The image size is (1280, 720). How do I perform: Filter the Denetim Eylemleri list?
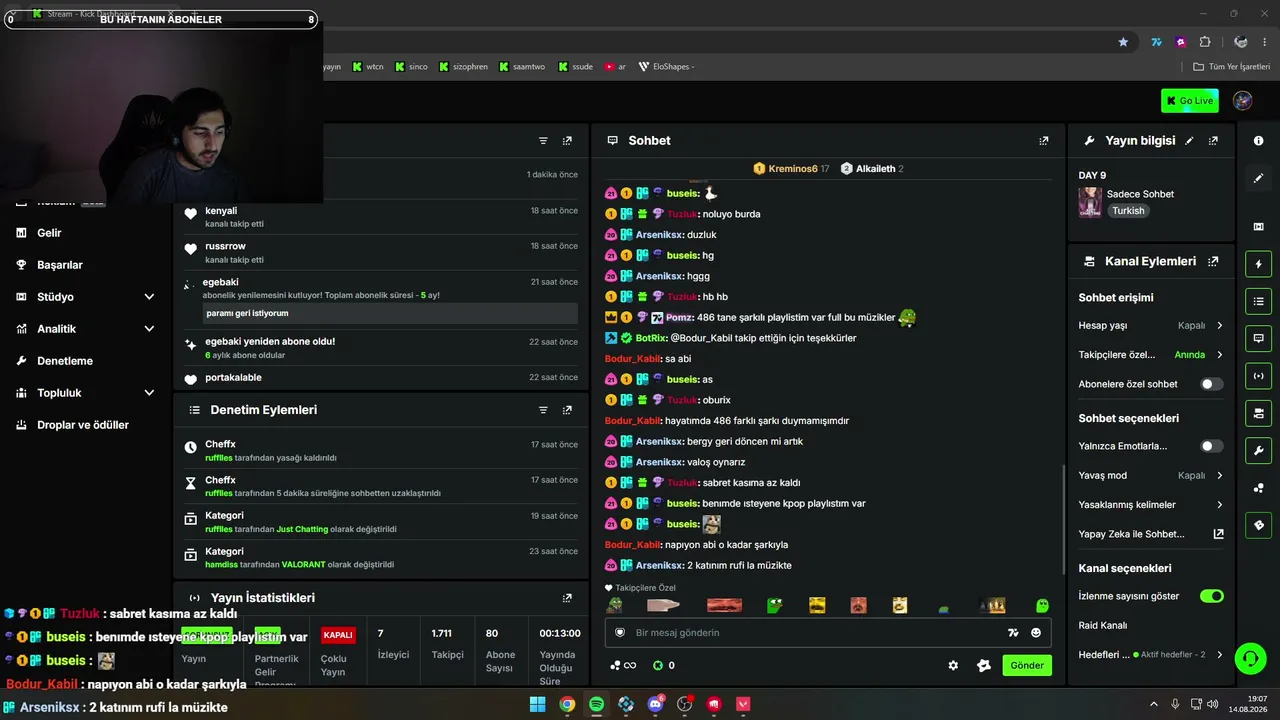point(543,410)
